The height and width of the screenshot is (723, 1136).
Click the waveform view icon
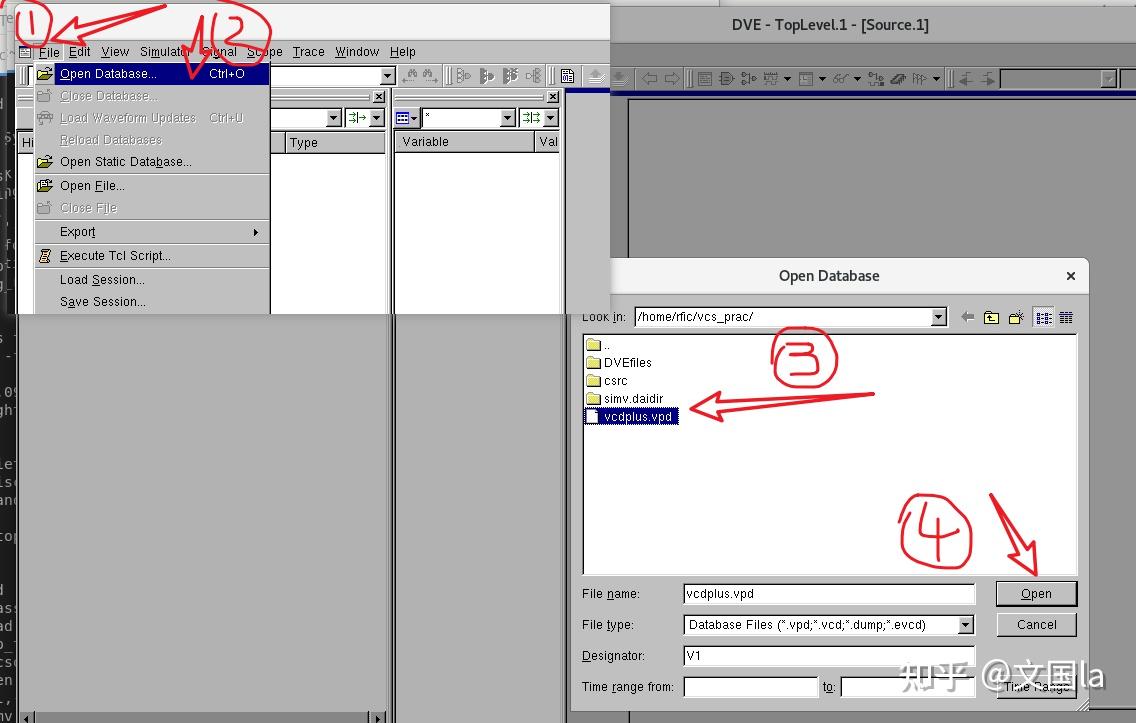[x=771, y=78]
